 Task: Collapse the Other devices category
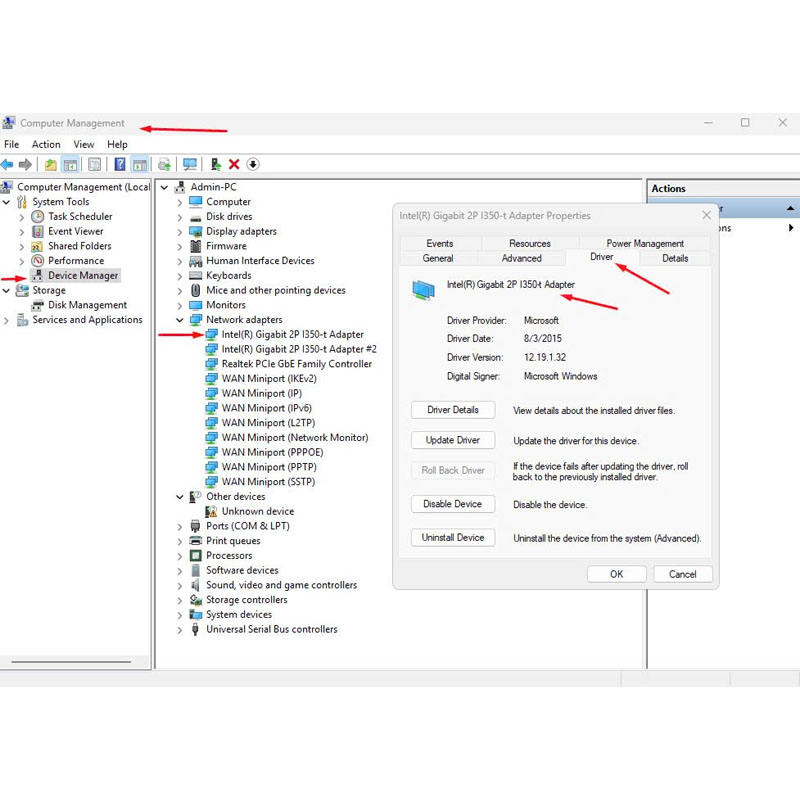coord(180,496)
